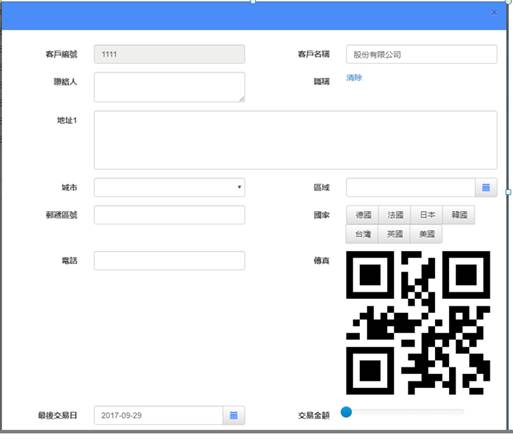Click into the 聯絡人 text area
Viewport: 513px width, 439px height.
[x=169, y=87]
